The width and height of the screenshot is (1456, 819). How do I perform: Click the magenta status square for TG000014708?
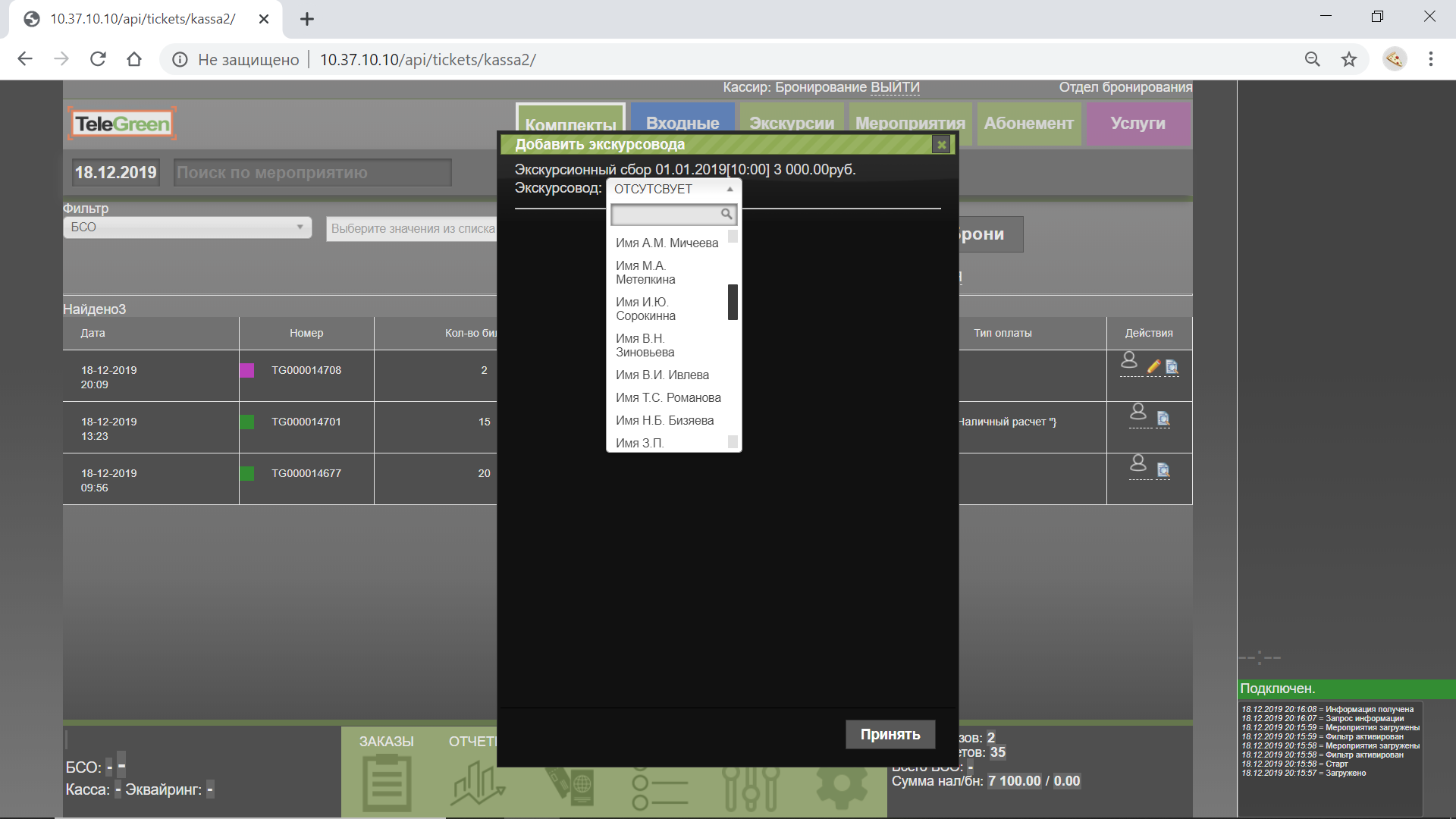(x=247, y=370)
